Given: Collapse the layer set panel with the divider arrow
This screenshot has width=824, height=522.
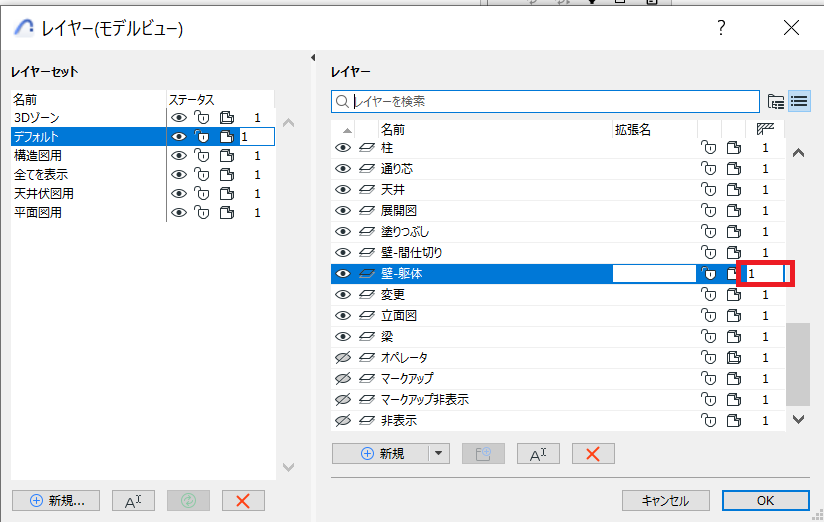Looking at the screenshot, I should (x=313, y=57).
